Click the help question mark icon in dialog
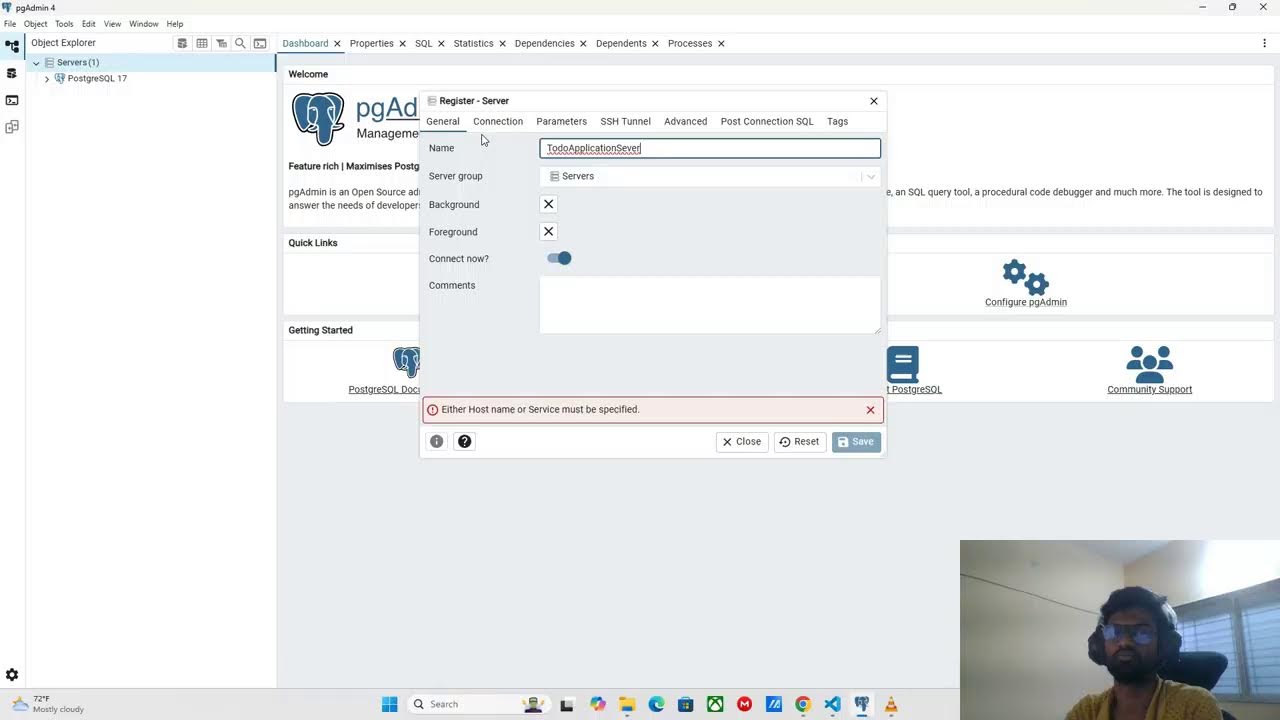The height and width of the screenshot is (720, 1280). pos(464,441)
